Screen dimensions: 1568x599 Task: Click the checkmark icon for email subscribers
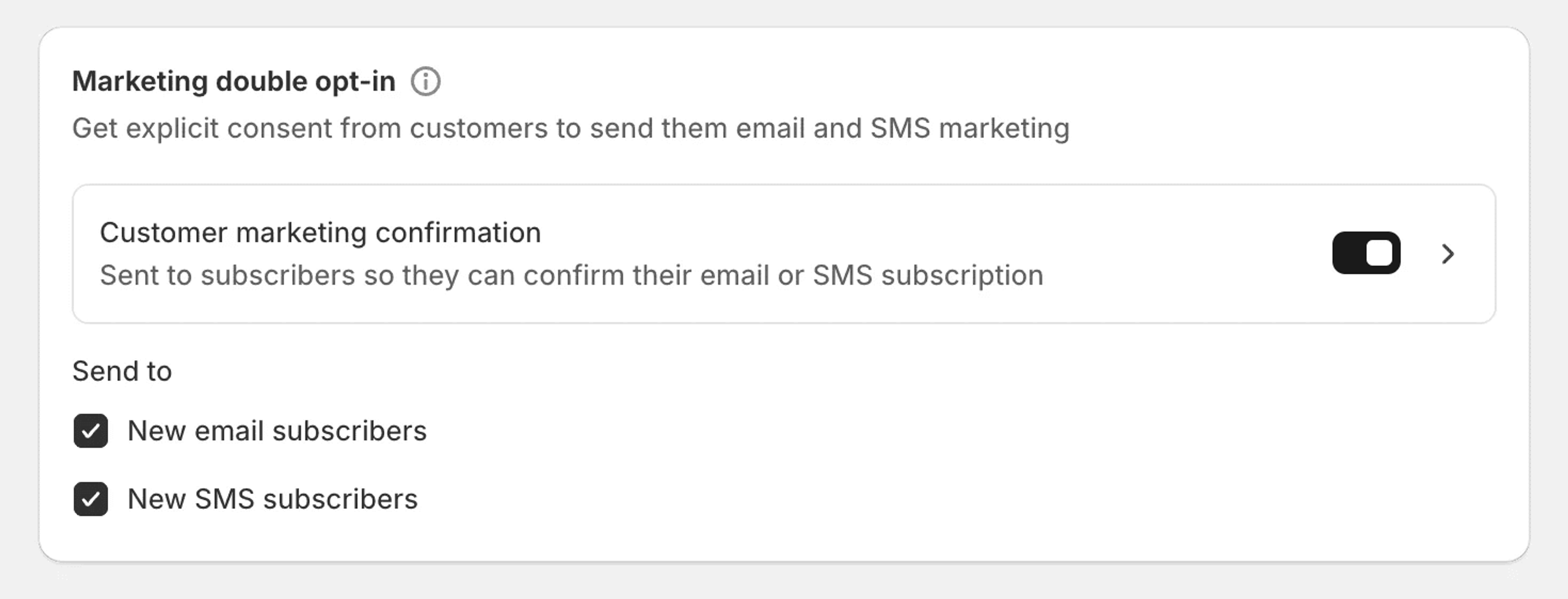click(x=91, y=431)
